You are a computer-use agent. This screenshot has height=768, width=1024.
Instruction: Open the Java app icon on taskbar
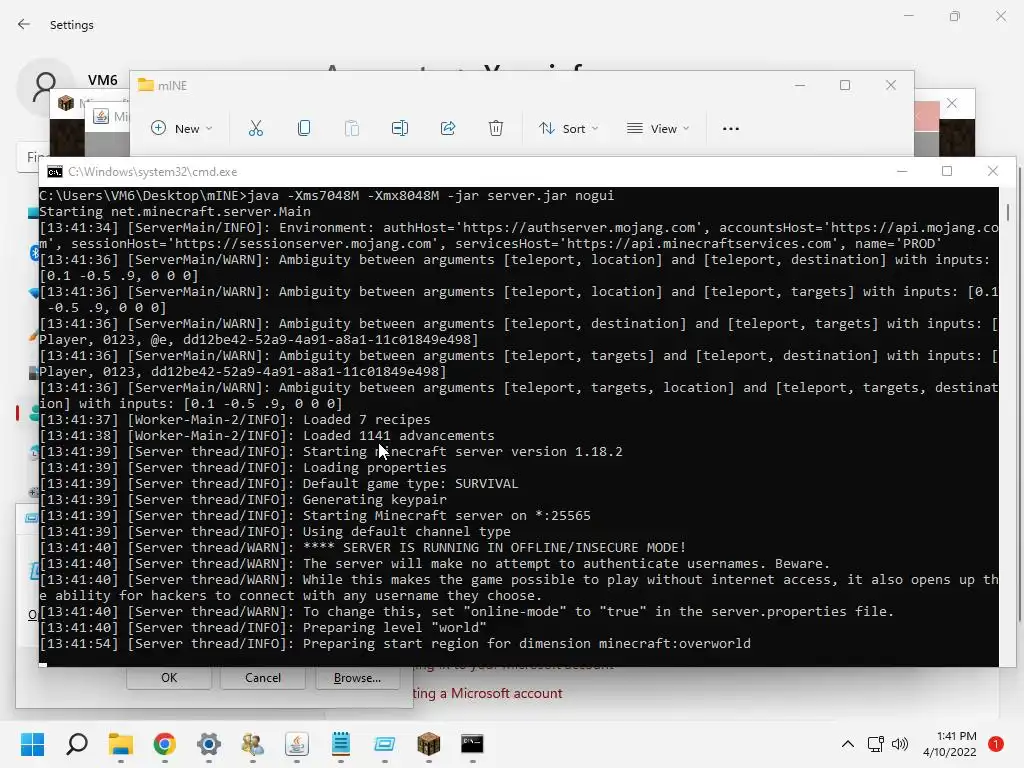pyautogui.click(x=296, y=744)
